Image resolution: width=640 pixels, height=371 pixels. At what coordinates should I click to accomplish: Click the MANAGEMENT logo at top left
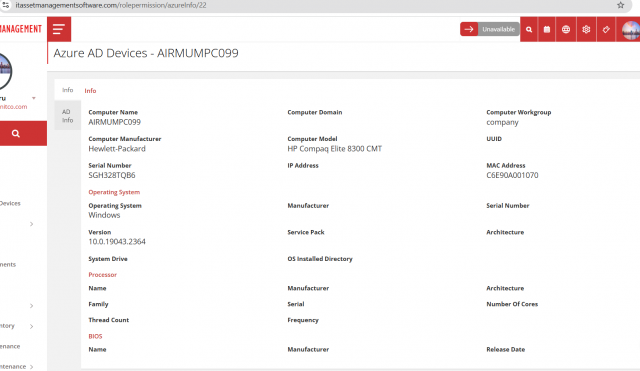click(x=21, y=29)
